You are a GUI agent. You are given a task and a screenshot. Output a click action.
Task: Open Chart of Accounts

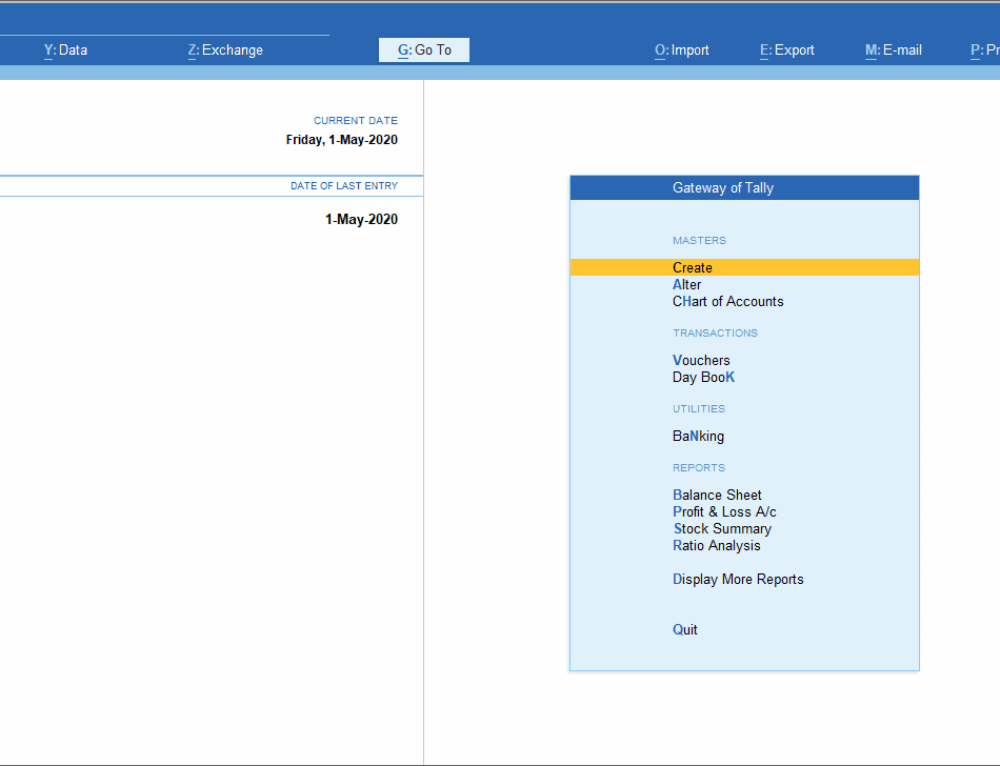727,301
